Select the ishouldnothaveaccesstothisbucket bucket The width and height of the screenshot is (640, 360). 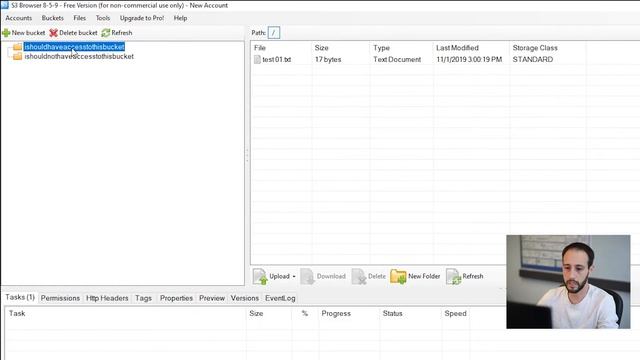(79, 56)
